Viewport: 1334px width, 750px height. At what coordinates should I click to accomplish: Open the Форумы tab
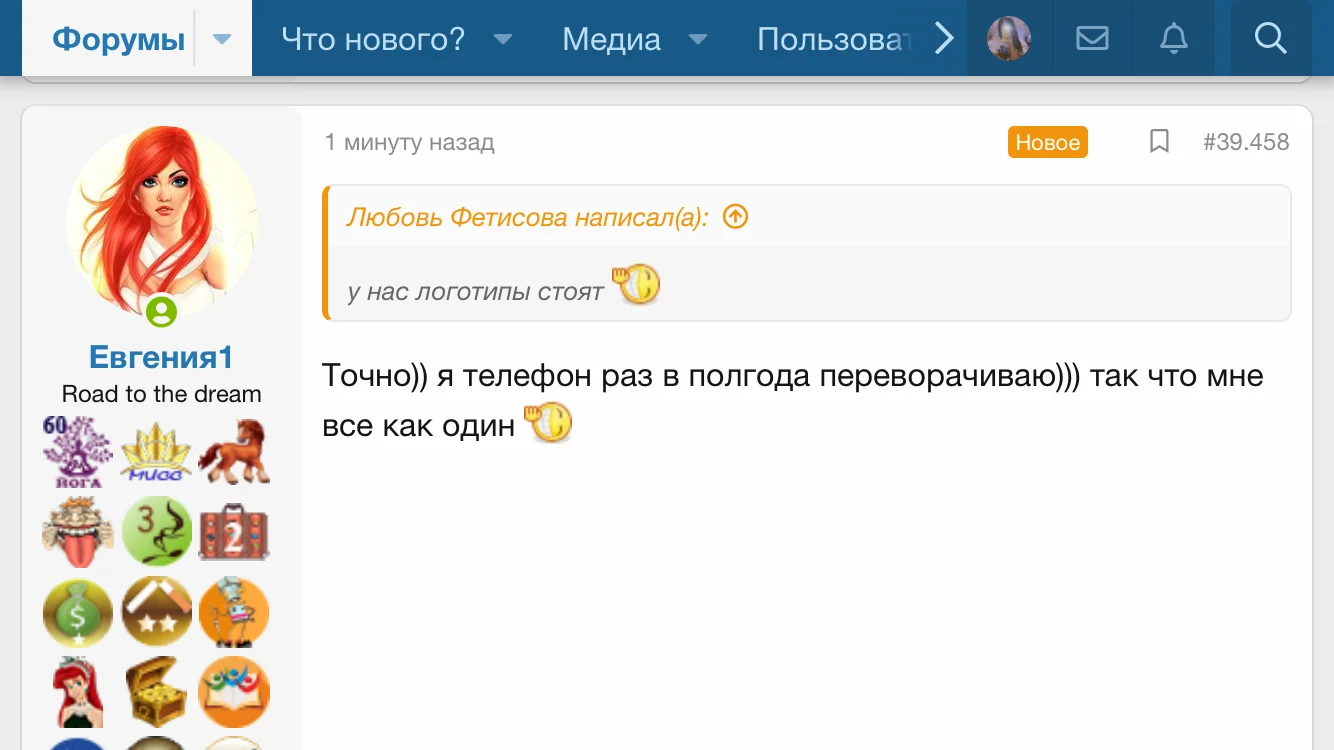click(118, 39)
